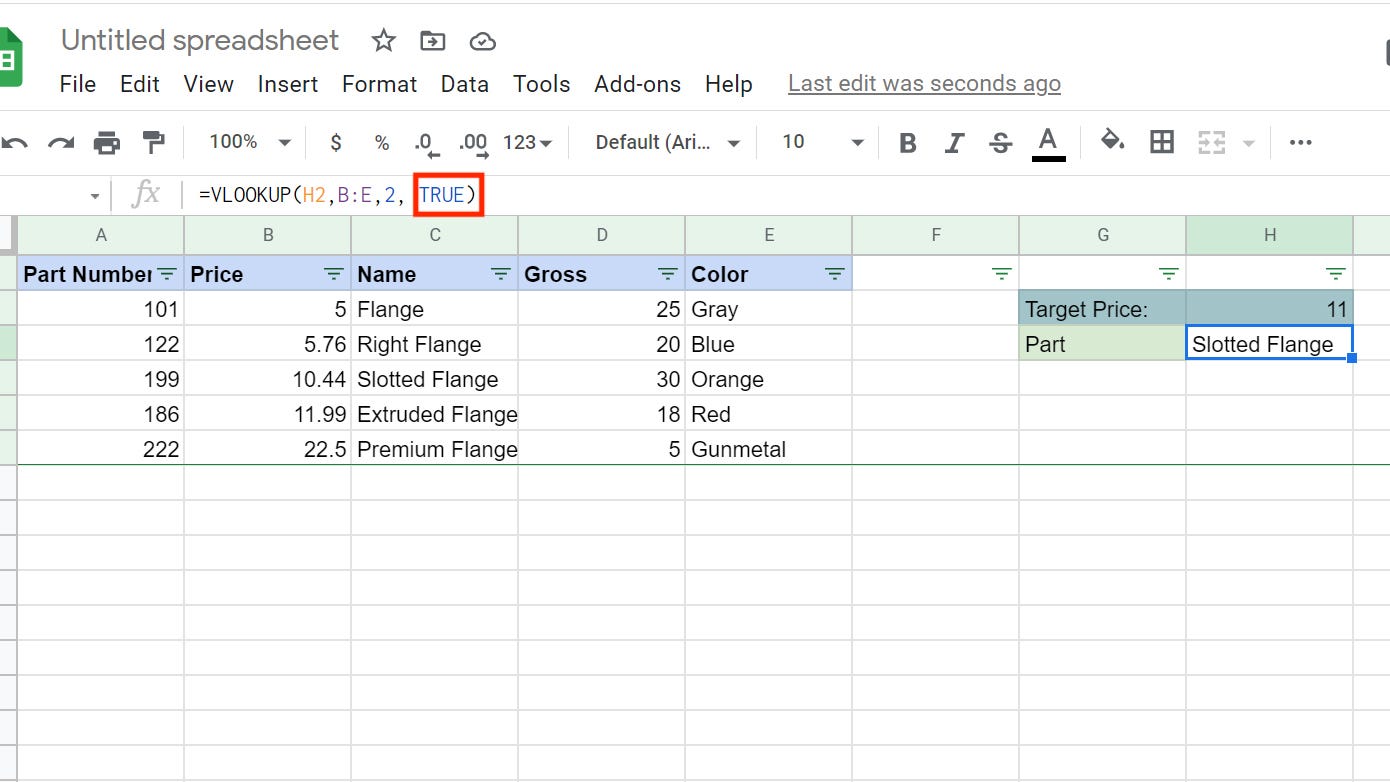
Task: Select column D header
Action: click(x=602, y=235)
